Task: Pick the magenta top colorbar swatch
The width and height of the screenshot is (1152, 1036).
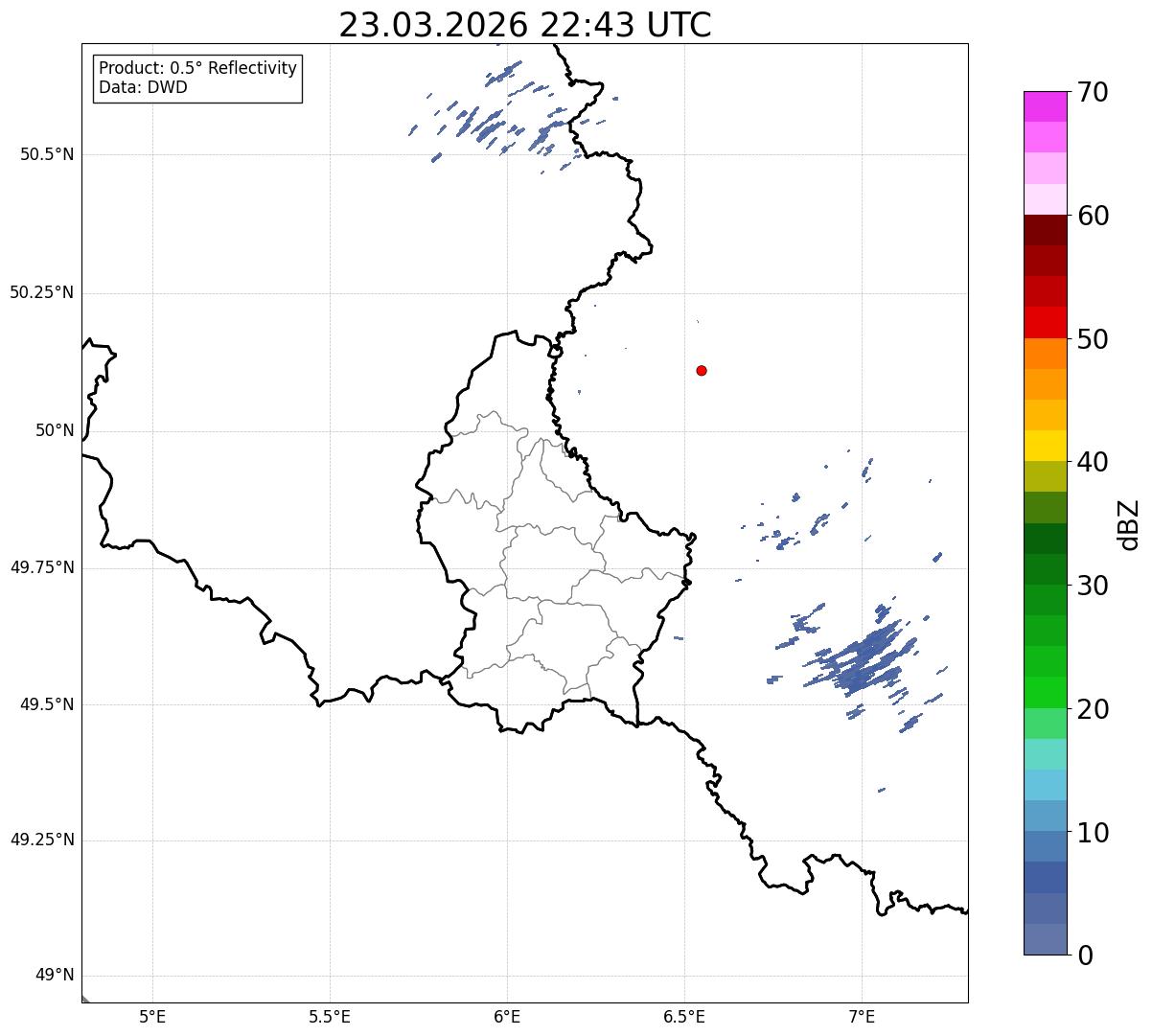Action: (x=1045, y=106)
